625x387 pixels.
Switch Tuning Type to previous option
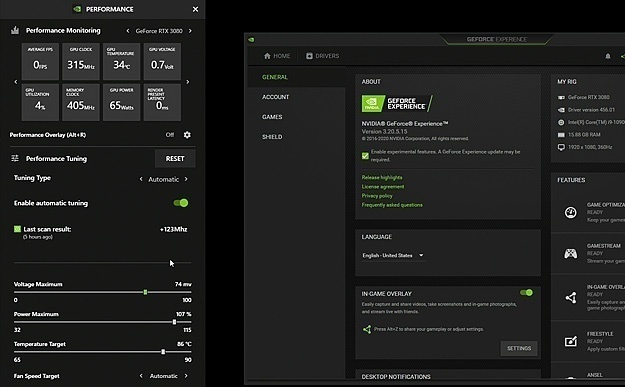point(141,179)
